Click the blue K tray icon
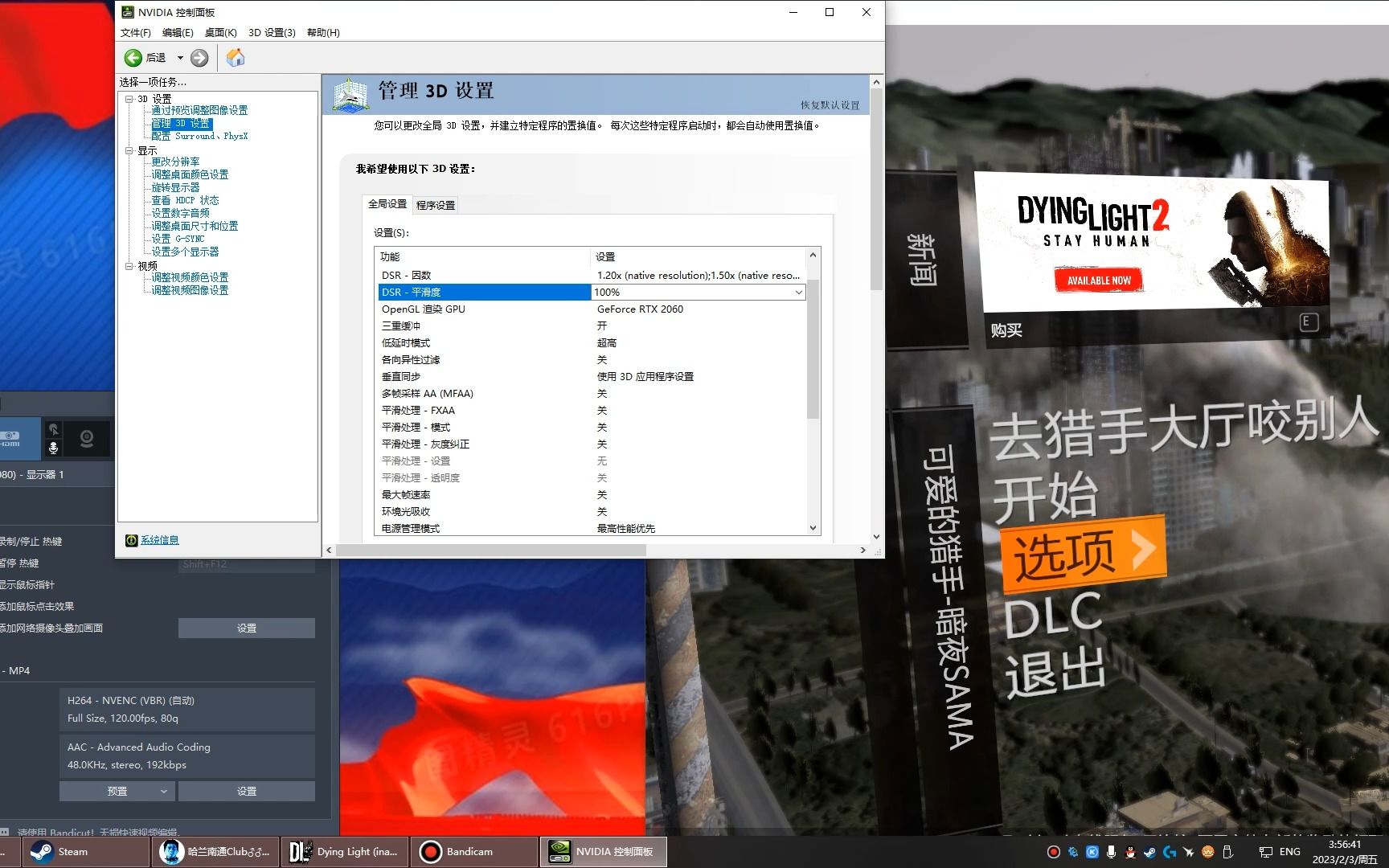The width and height of the screenshot is (1389, 868). [x=1092, y=852]
